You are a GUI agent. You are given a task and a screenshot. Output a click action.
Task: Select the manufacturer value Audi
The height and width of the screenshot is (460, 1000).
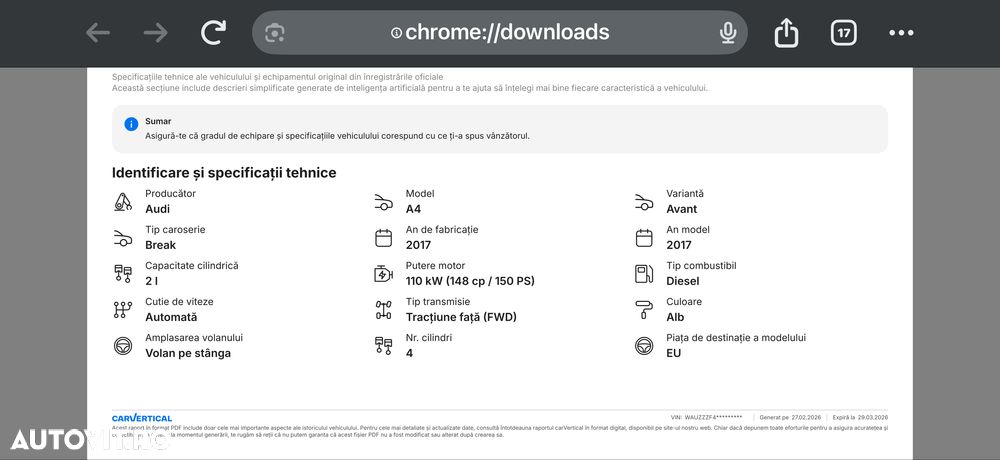coord(158,209)
